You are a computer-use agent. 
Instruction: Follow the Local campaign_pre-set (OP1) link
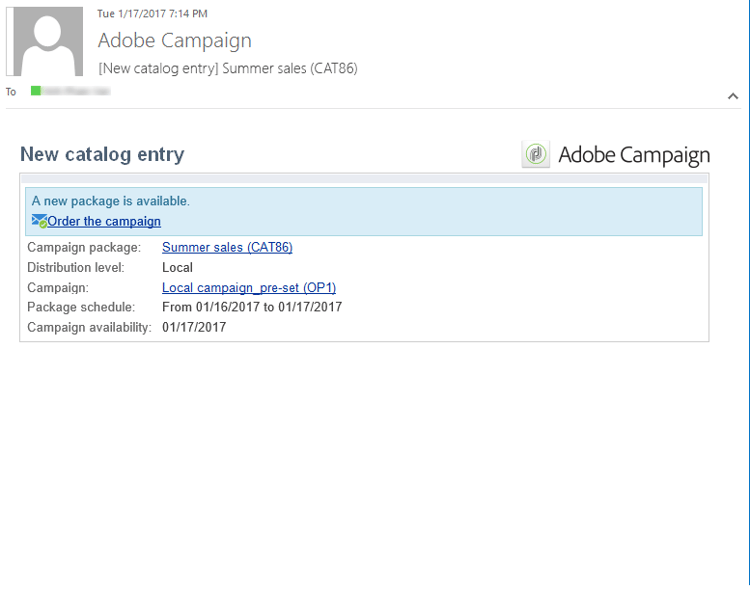click(249, 287)
